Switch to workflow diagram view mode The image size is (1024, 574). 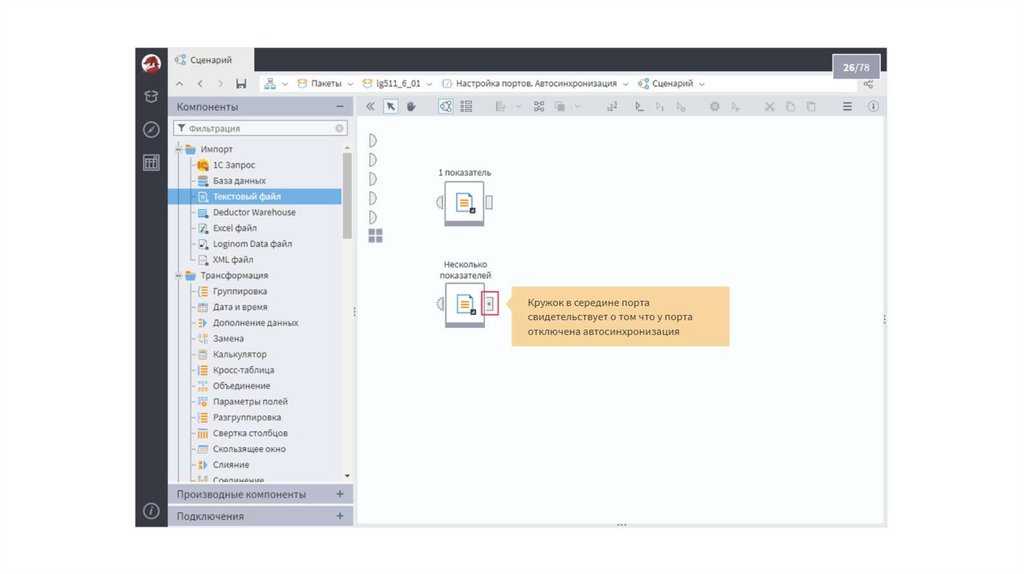pyautogui.click(x=445, y=106)
